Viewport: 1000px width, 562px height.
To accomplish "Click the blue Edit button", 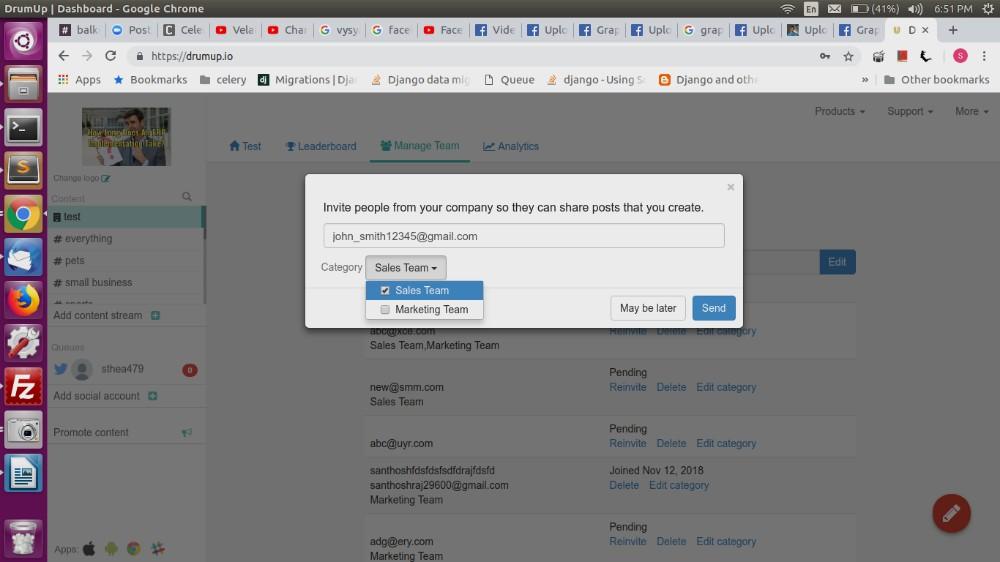I will 837,262.
